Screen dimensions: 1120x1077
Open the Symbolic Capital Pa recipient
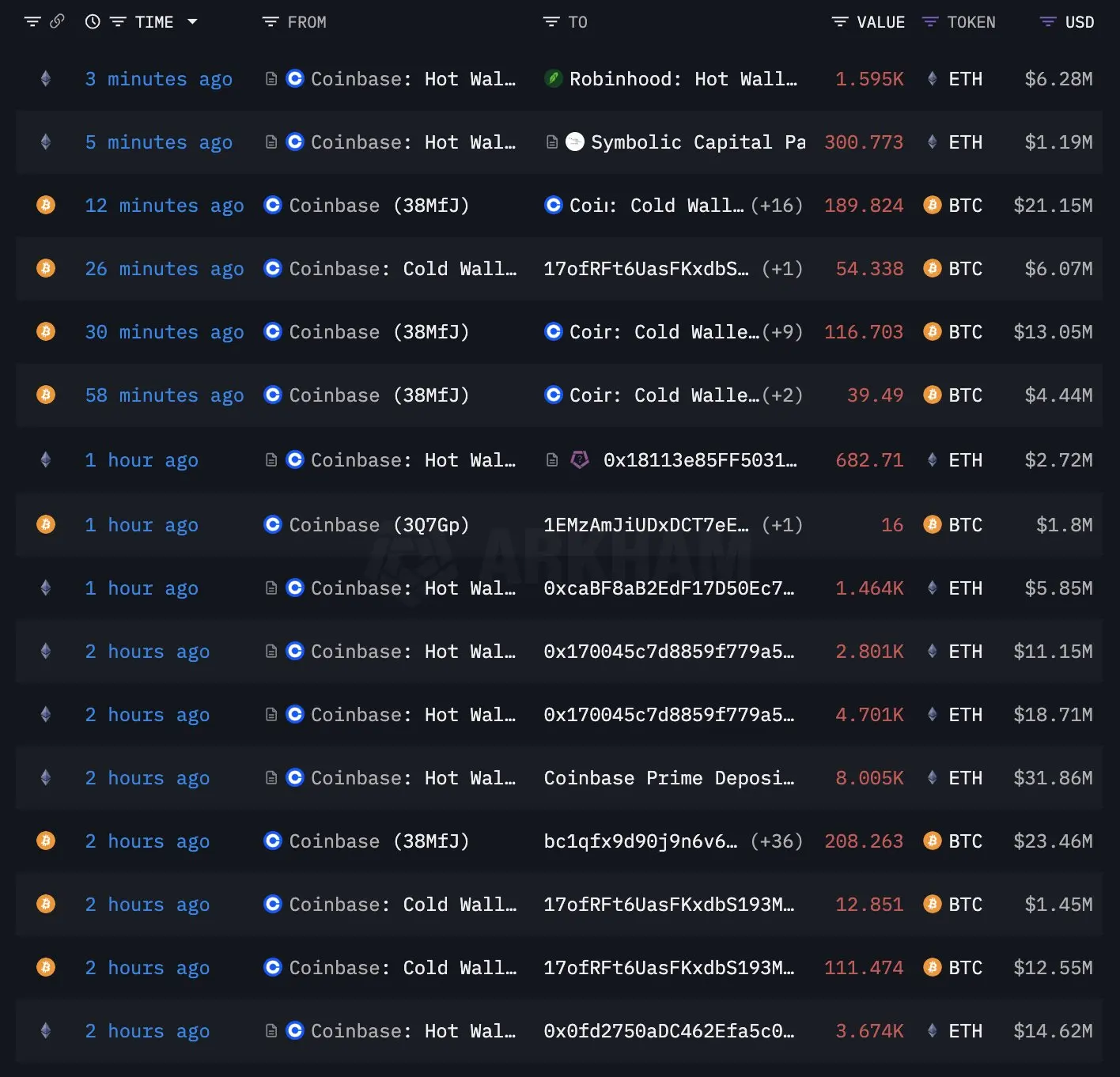click(x=698, y=142)
